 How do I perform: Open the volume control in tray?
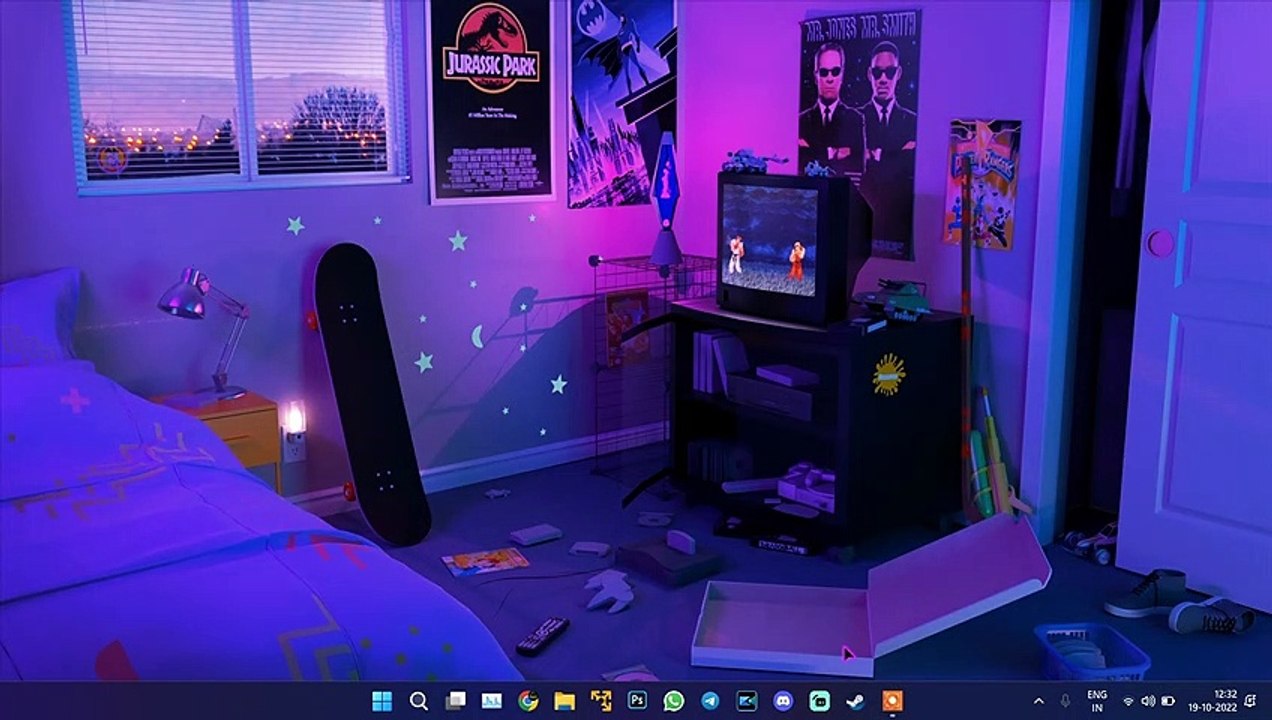coord(1148,701)
